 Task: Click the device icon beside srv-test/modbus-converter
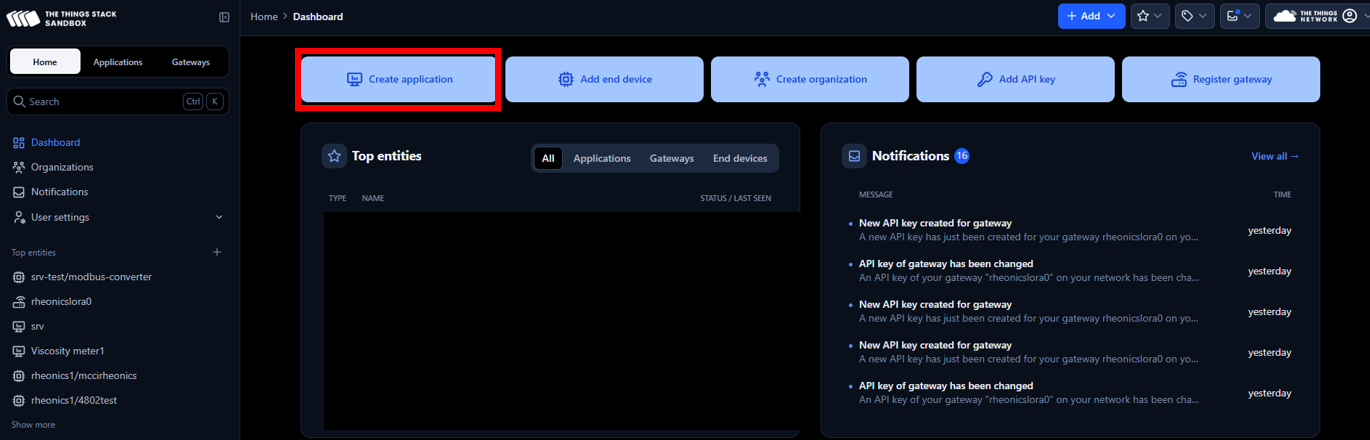click(x=18, y=277)
